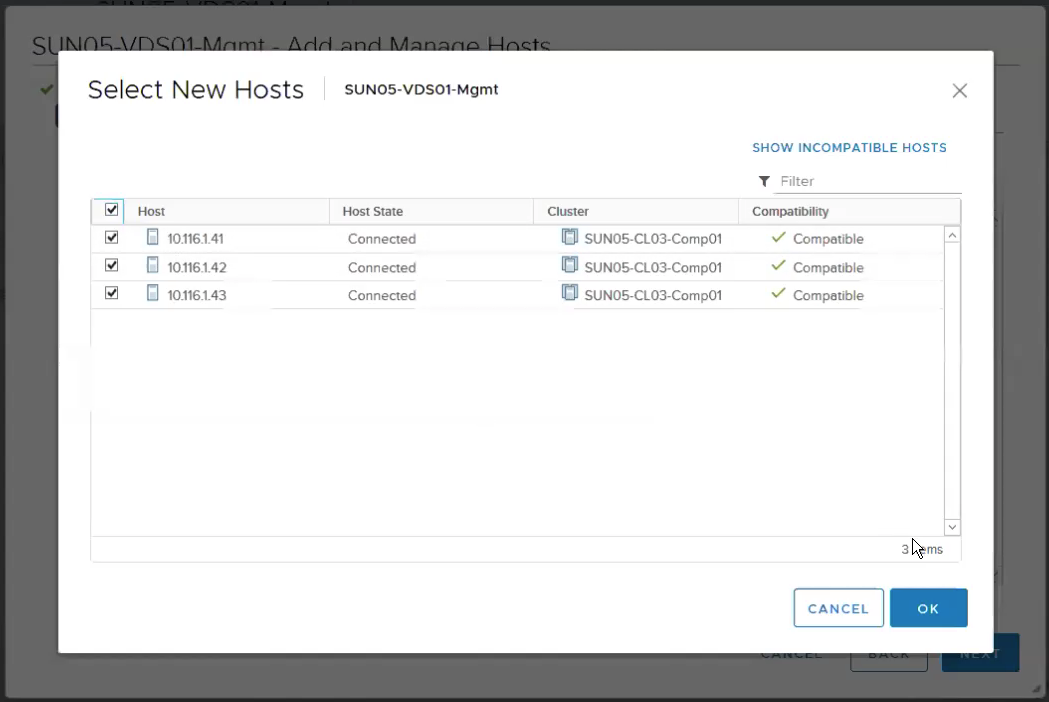Click Show Incompatible Hosts link
The height and width of the screenshot is (702, 1049).
849,148
